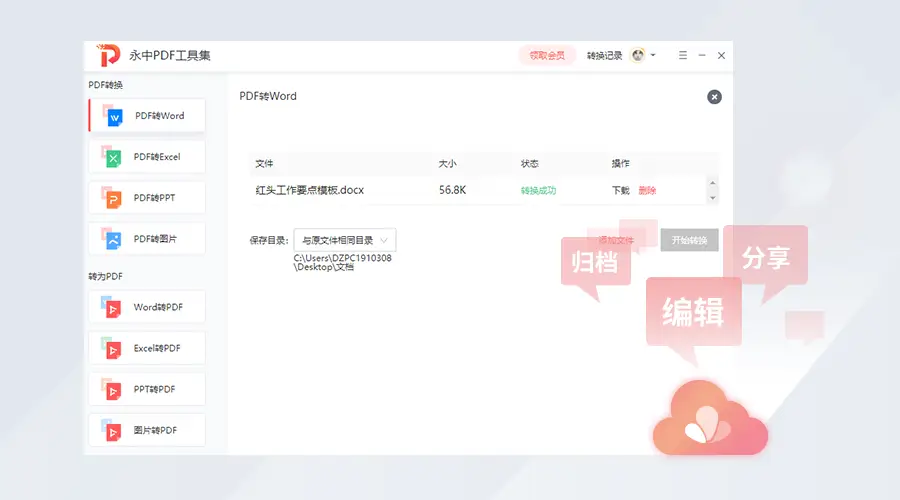
Task: Click the 领取会员 membership button
Action: click(547, 56)
